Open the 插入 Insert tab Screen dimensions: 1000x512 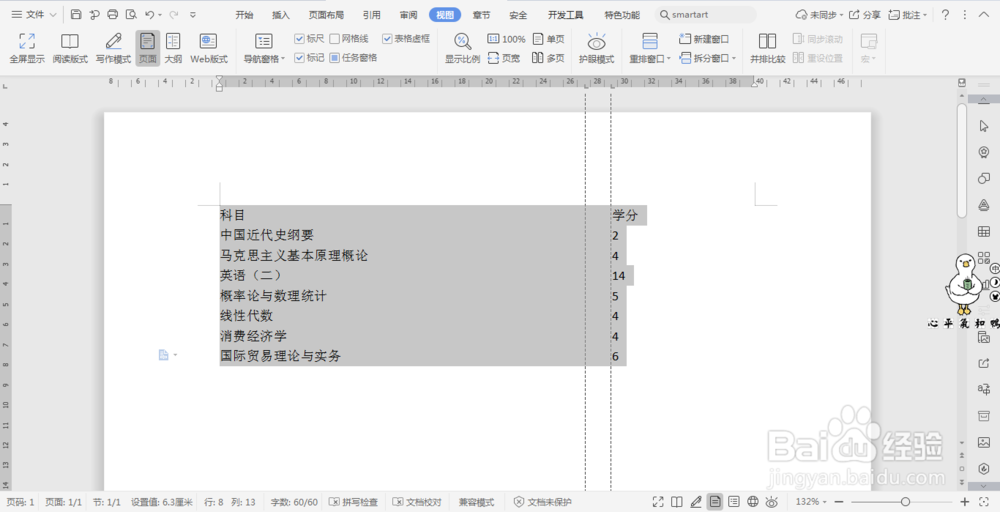(281, 15)
